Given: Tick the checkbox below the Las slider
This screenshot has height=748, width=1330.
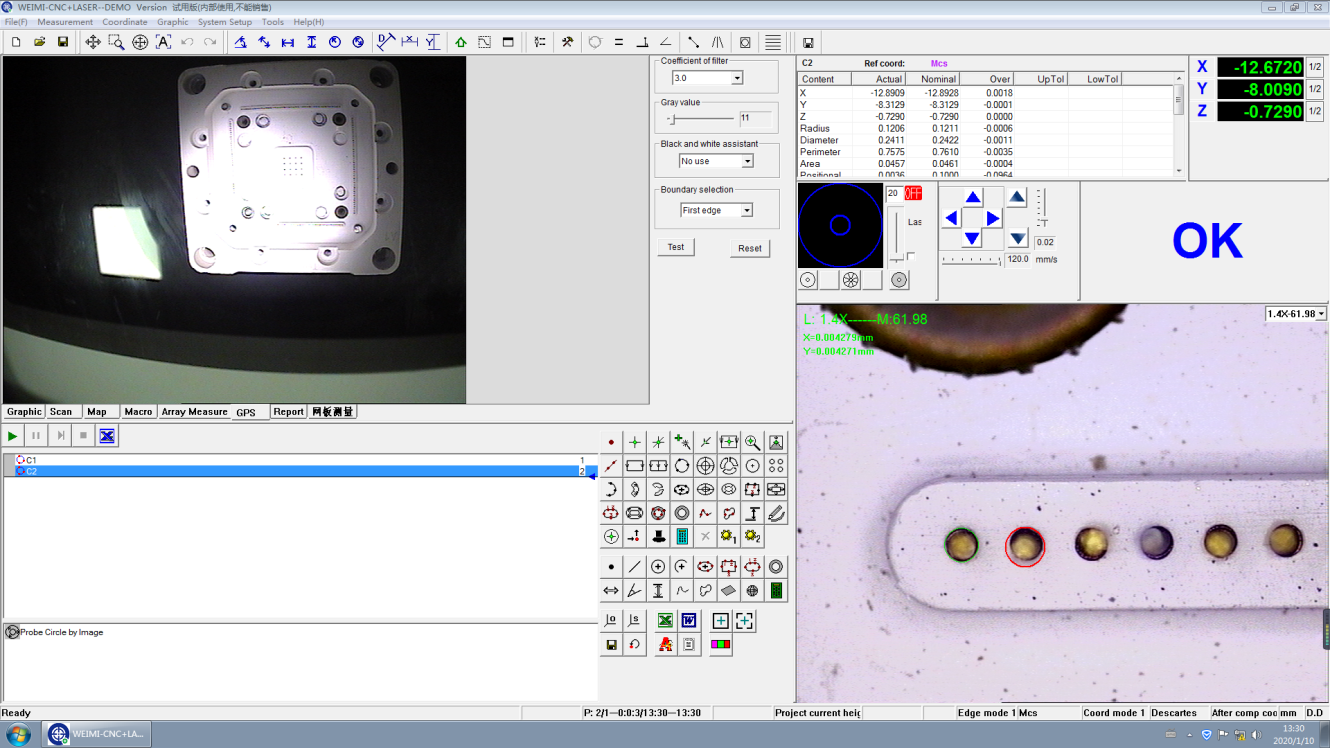Looking at the screenshot, I should tap(911, 257).
